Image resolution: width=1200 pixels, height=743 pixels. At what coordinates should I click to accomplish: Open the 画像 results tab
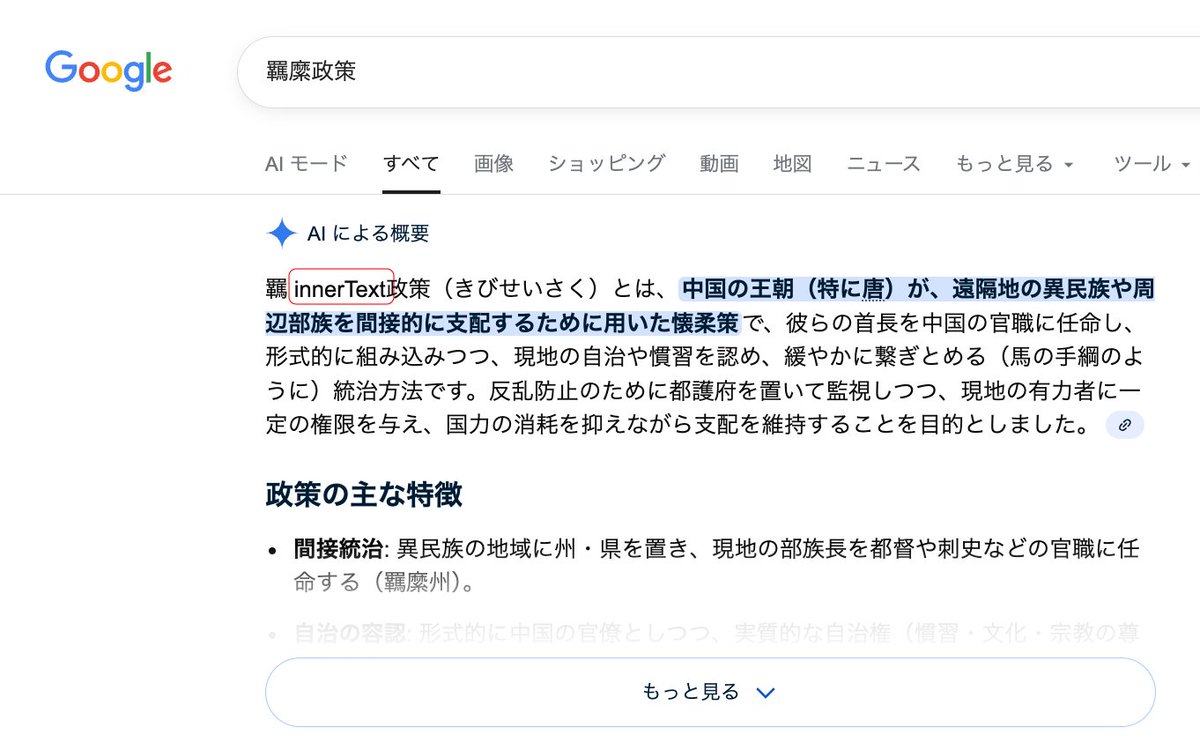(494, 164)
